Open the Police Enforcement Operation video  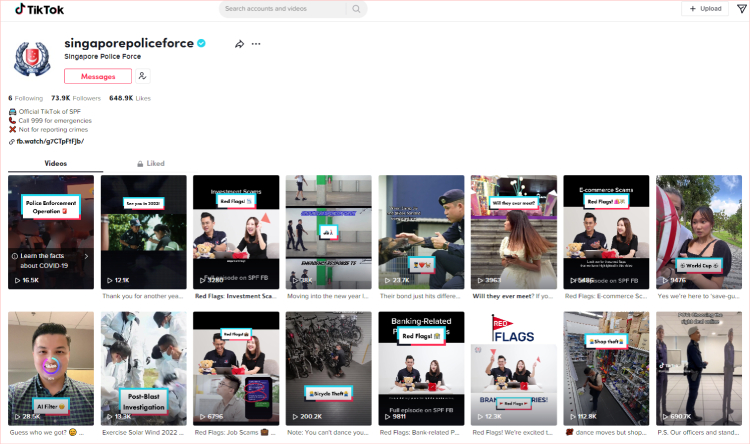point(50,215)
